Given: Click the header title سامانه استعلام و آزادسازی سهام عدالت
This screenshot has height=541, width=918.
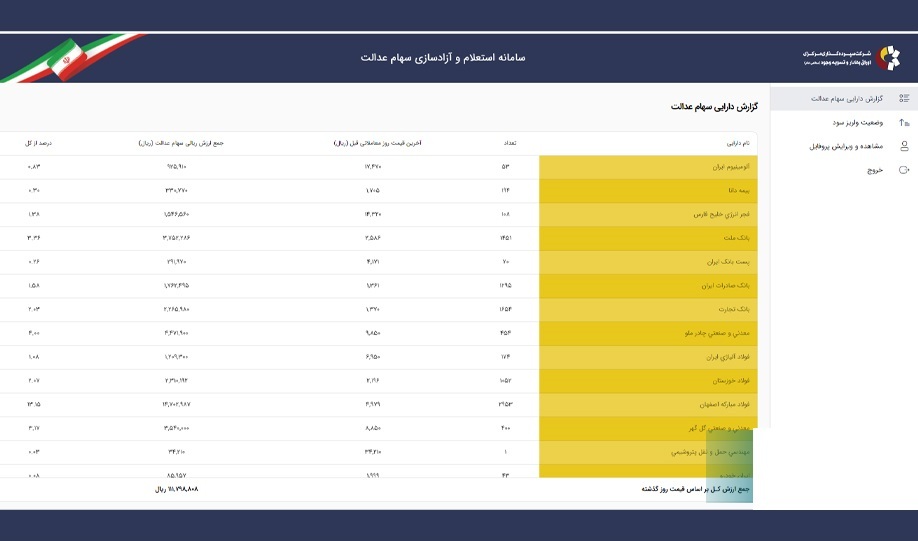Looking at the screenshot, I should 443,58.
